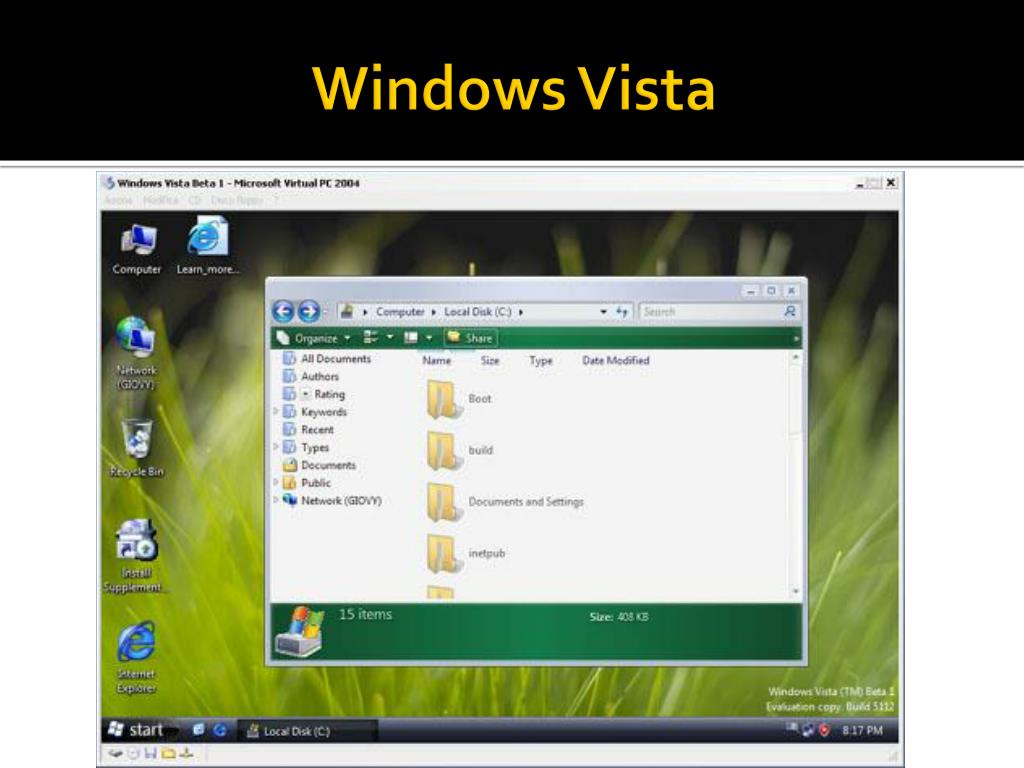Open the Recycle Bin desktop icon
This screenshot has height=768, width=1024.
coord(136,448)
